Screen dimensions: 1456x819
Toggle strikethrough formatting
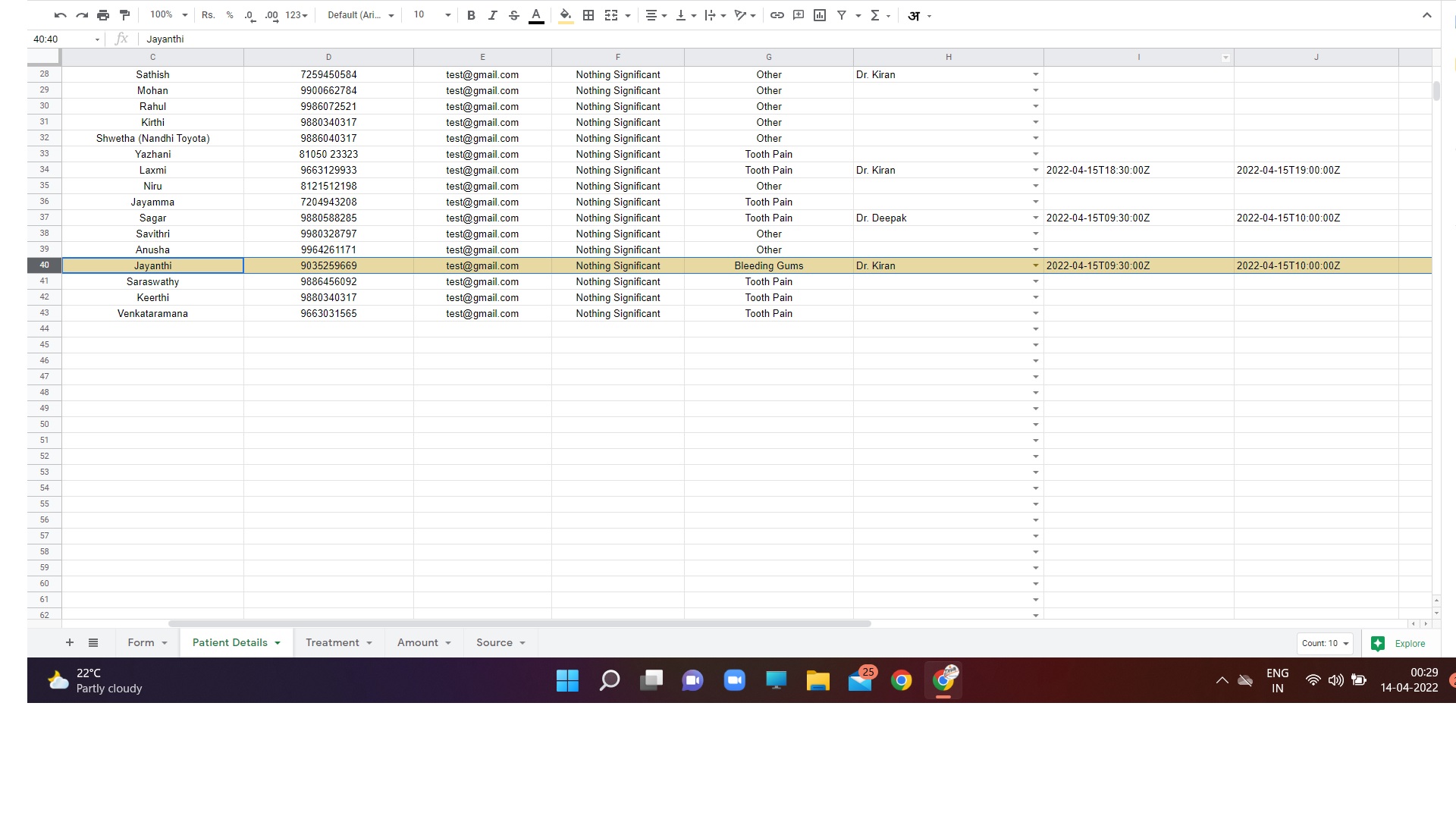tap(514, 15)
